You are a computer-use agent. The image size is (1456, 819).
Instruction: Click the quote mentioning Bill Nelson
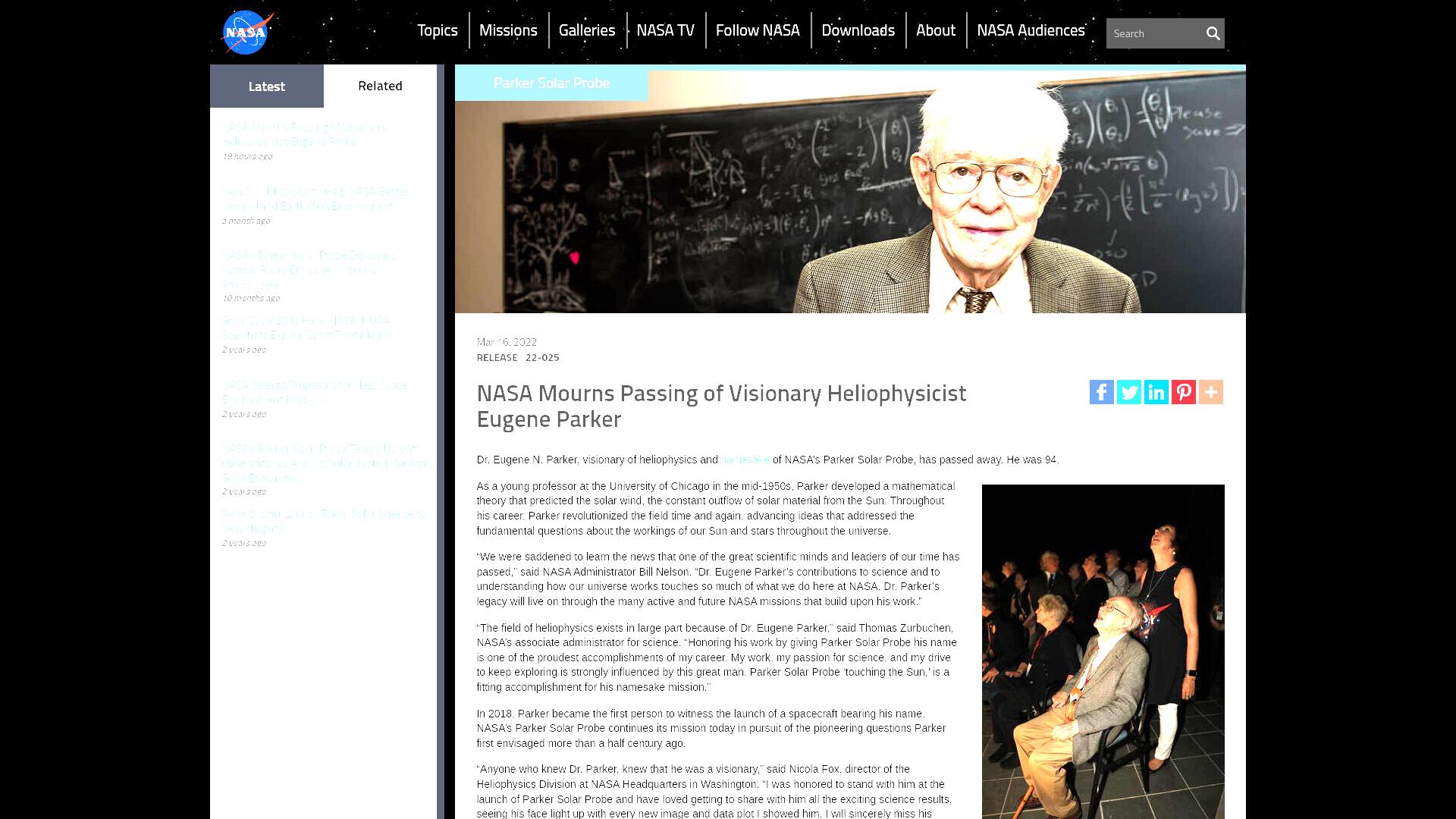click(718, 579)
